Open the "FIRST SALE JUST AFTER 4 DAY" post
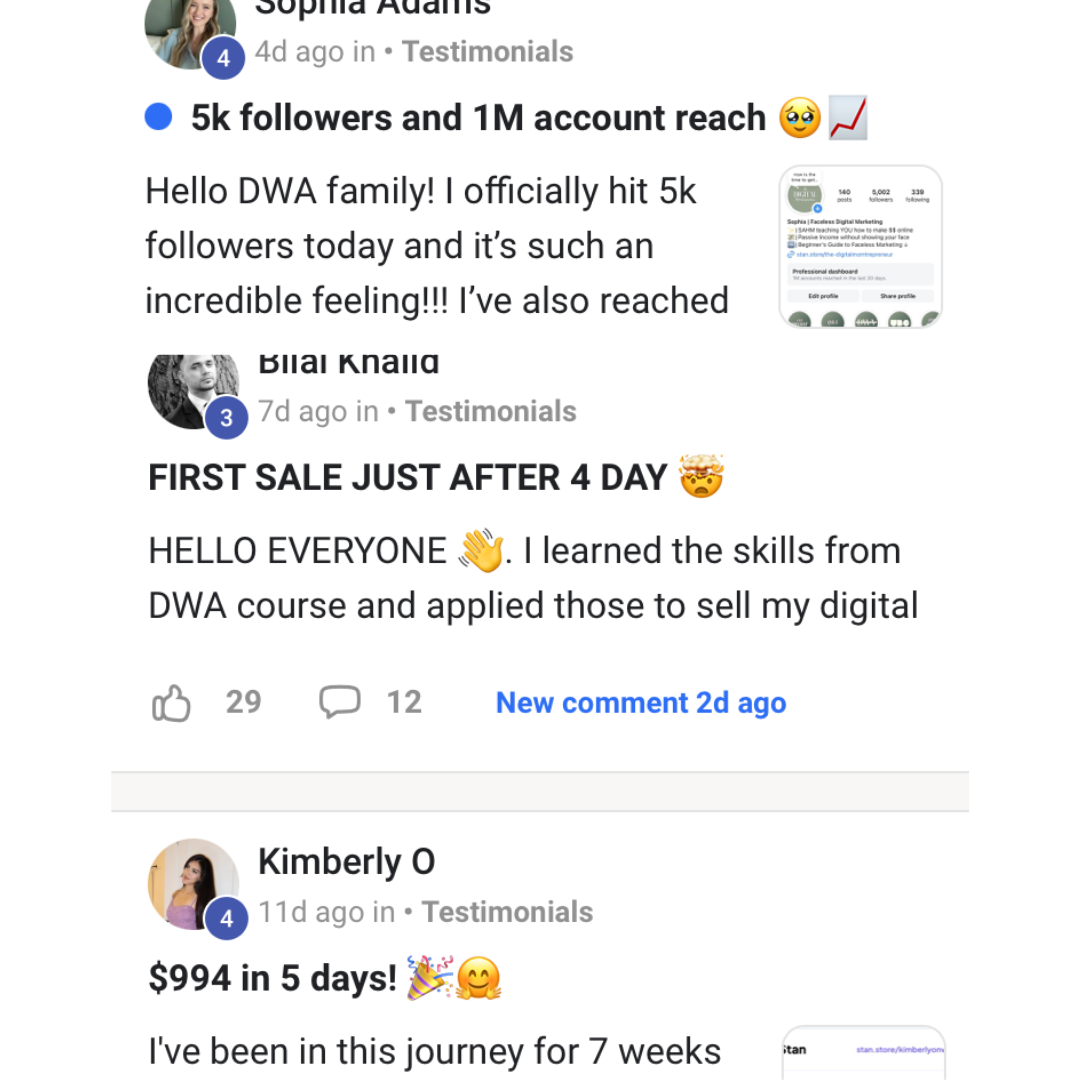The width and height of the screenshot is (1080, 1080). click(x=408, y=477)
